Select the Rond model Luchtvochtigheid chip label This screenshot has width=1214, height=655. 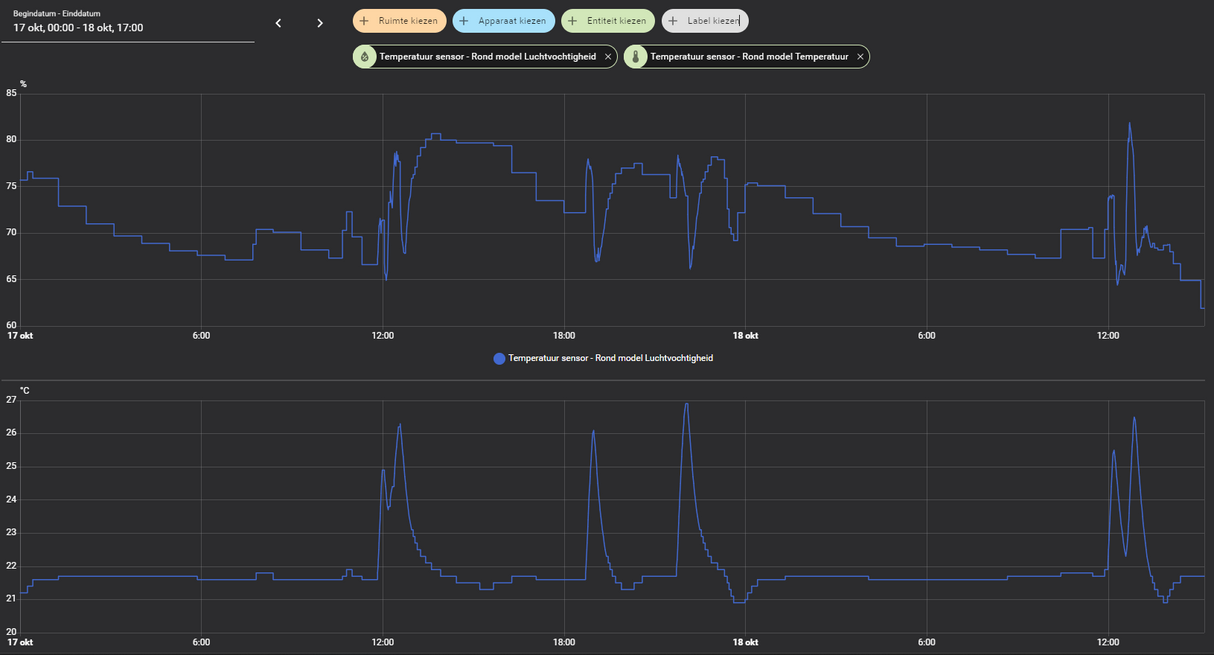[487, 57]
